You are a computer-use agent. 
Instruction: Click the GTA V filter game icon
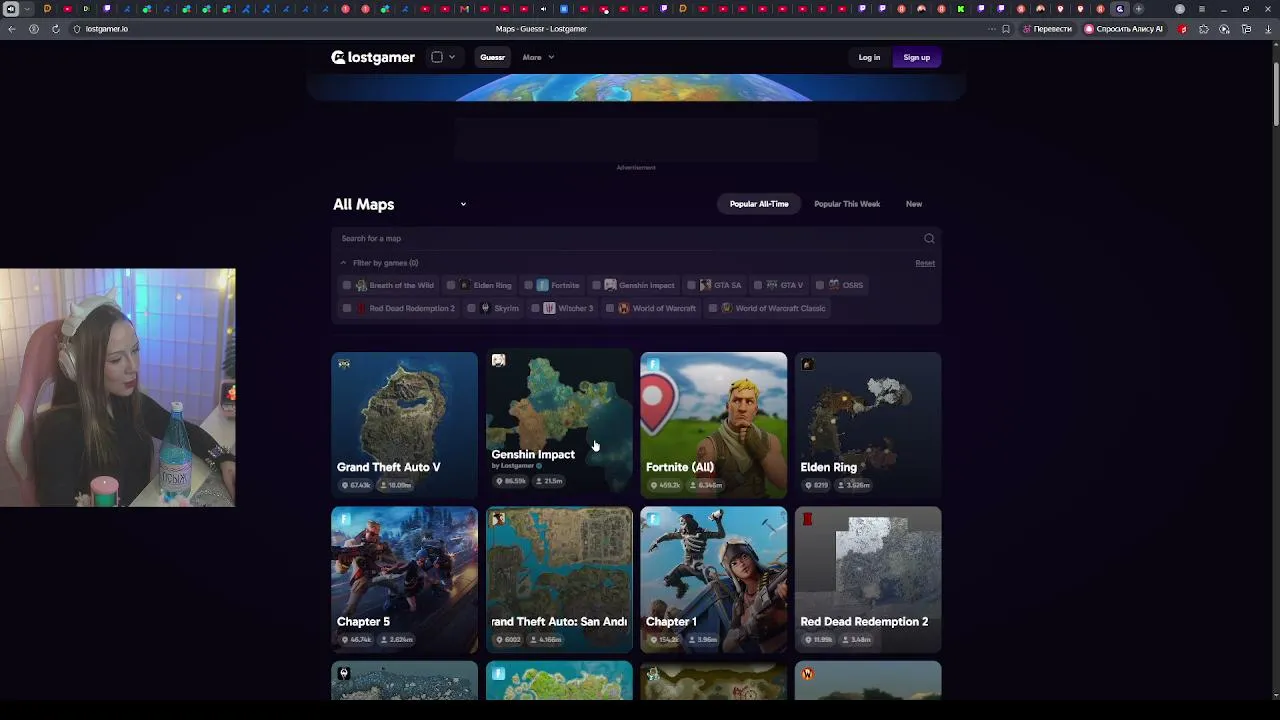point(771,285)
